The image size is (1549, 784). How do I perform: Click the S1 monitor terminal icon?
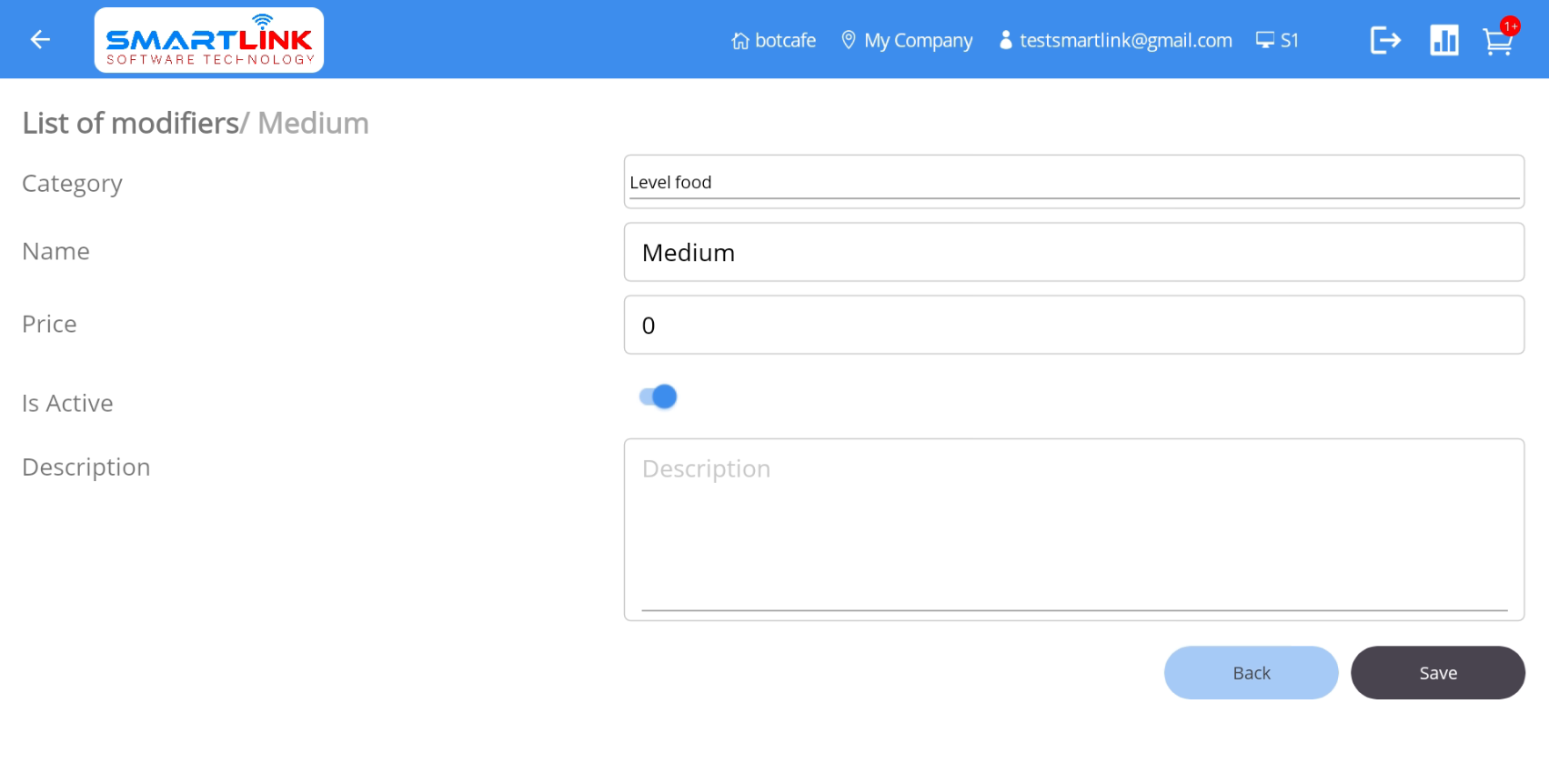(1264, 40)
